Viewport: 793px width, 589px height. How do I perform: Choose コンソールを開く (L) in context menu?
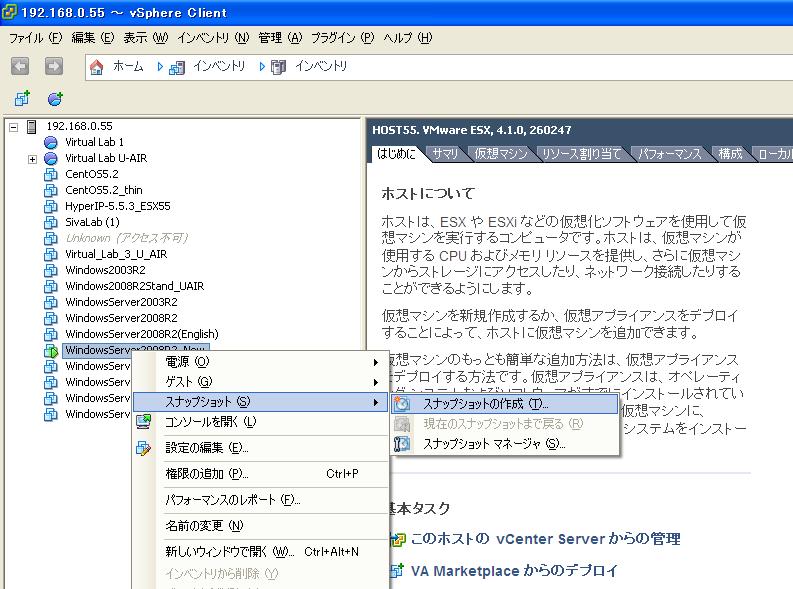tap(261, 422)
